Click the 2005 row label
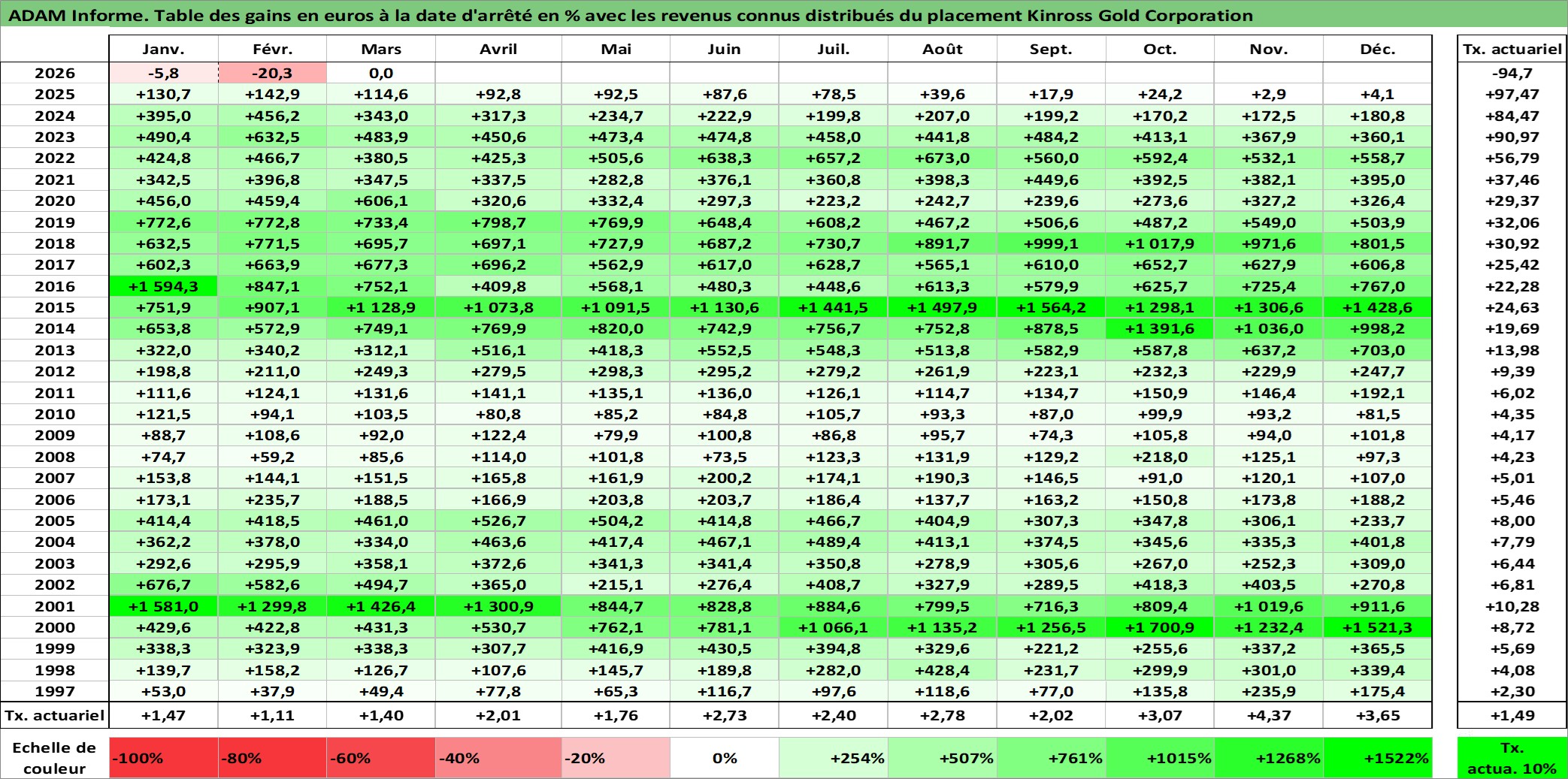The width and height of the screenshot is (1568, 779). click(x=55, y=521)
